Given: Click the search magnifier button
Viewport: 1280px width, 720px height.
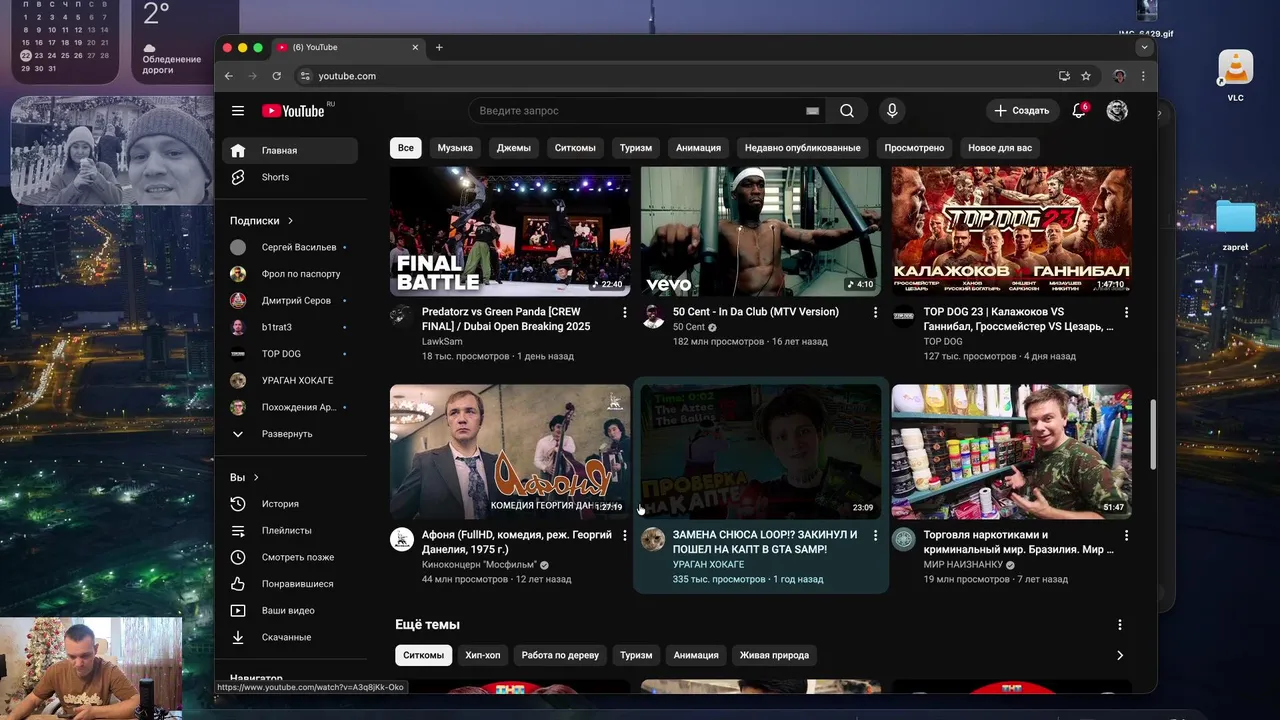Looking at the screenshot, I should (x=847, y=111).
